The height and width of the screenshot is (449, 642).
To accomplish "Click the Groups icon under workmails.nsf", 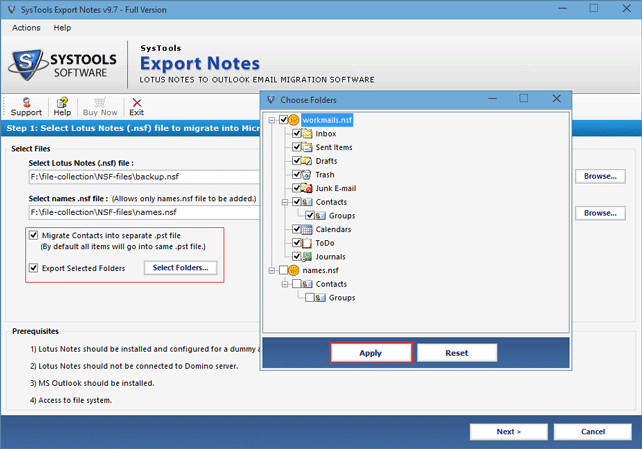I will click(321, 216).
